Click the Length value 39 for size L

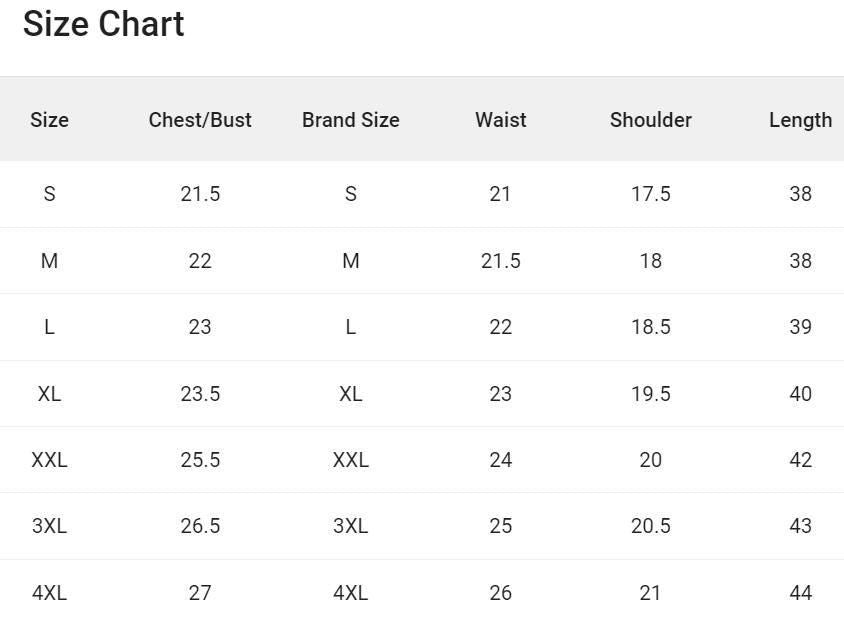coord(800,327)
